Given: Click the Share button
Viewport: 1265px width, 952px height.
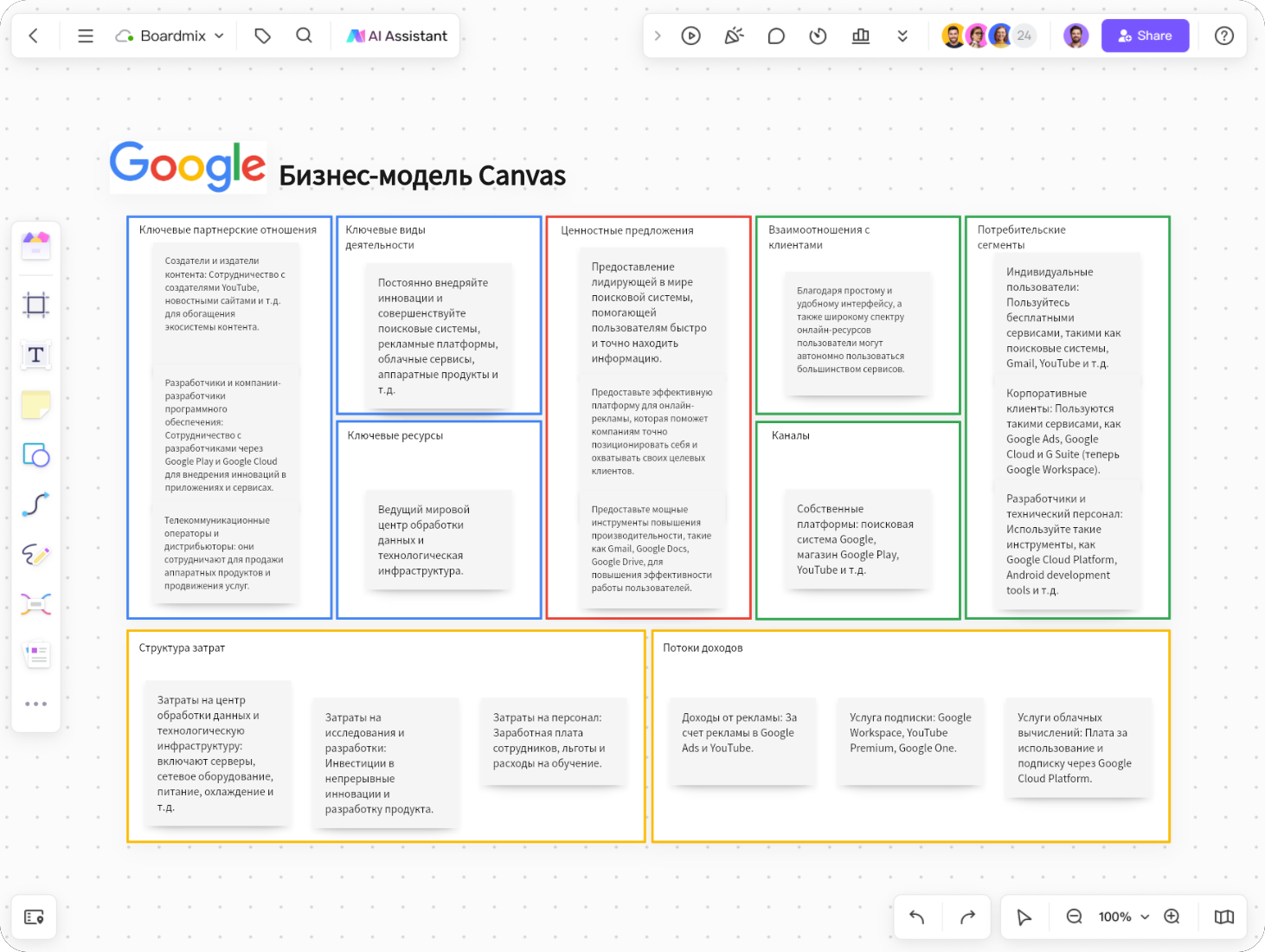Looking at the screenshot, I should (1145, 35).
